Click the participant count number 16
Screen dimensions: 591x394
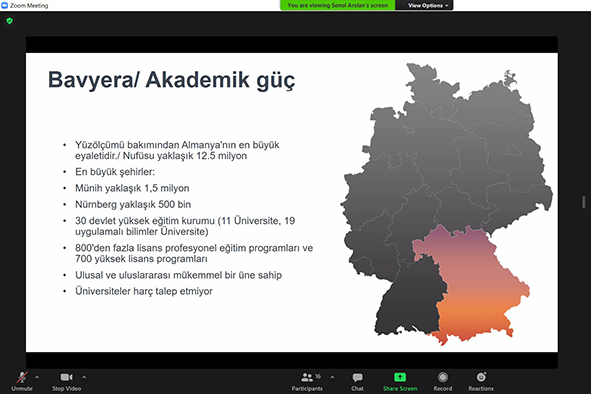318,376
